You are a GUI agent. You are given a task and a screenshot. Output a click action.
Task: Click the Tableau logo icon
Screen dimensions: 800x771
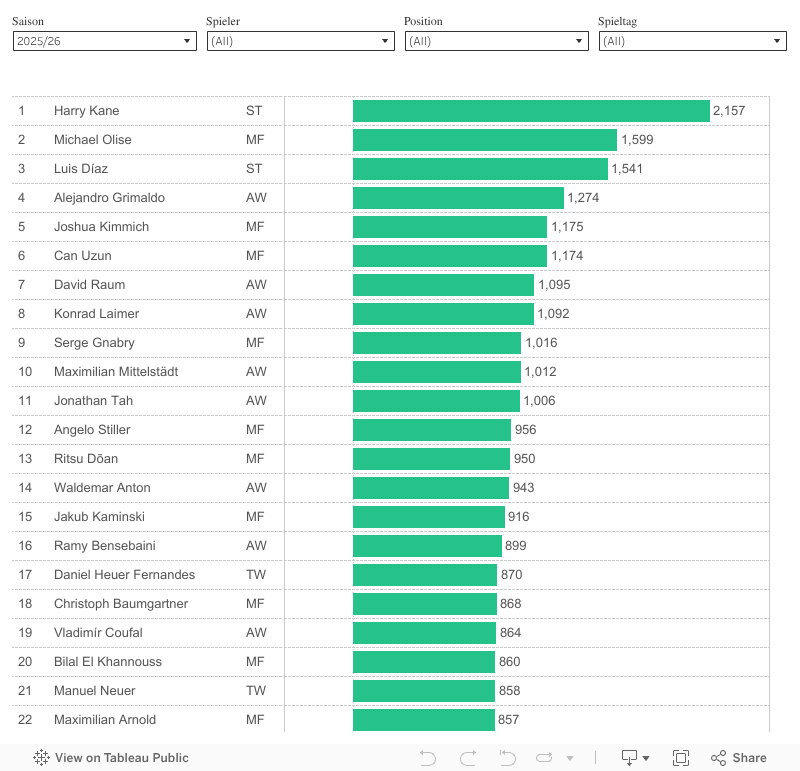click(42, 758)
